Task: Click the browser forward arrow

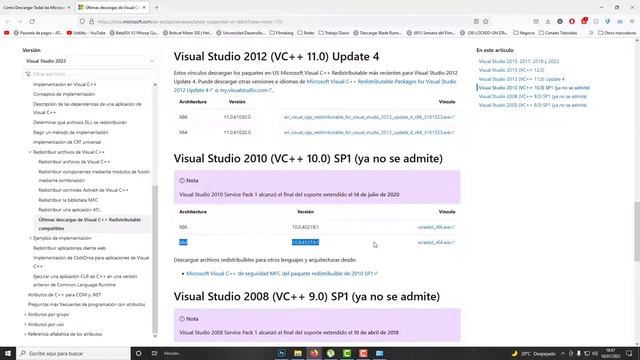Action: [20, 21]
